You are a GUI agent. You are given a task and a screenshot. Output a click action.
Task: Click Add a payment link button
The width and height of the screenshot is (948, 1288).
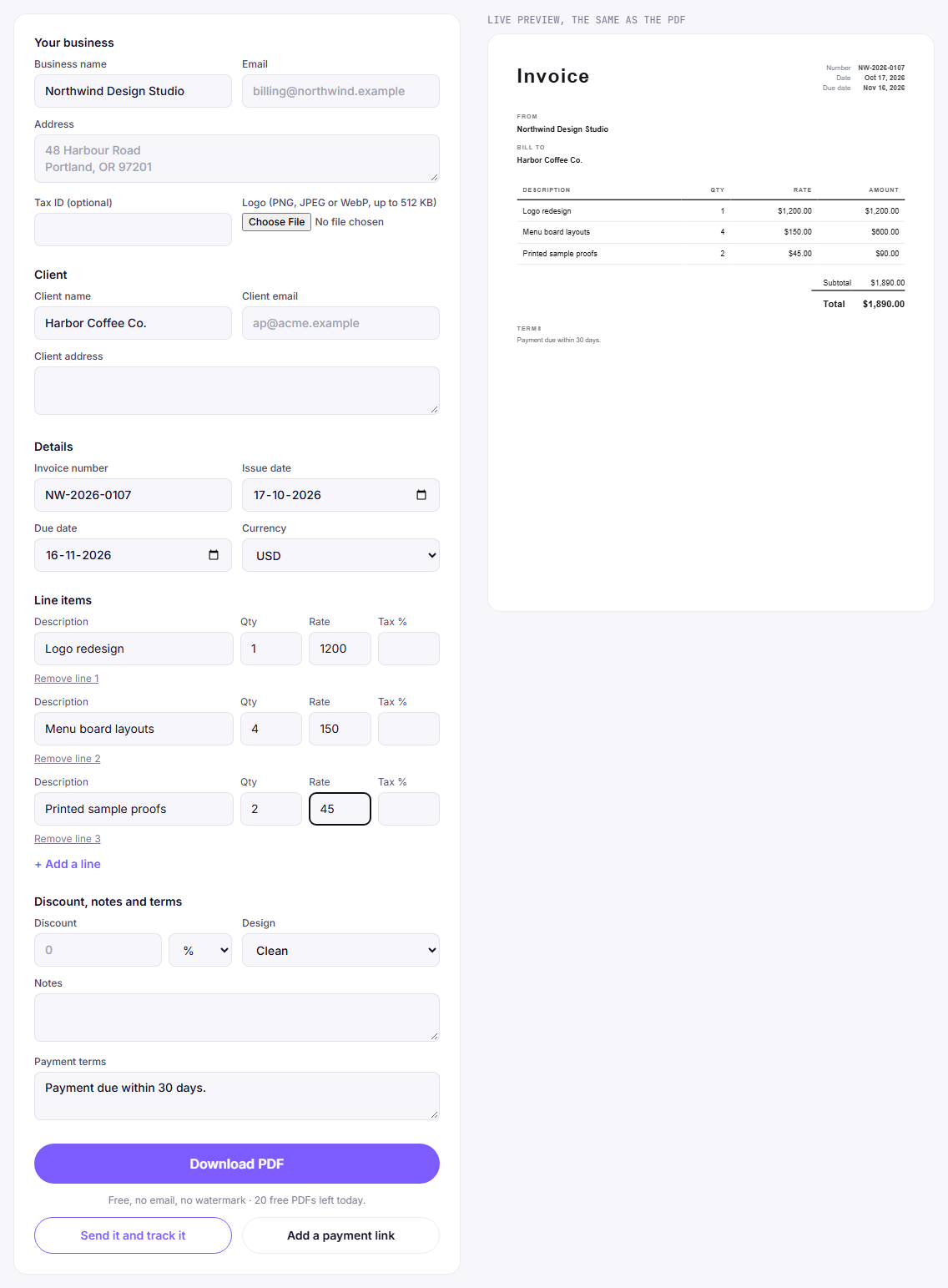[340, 1235]
